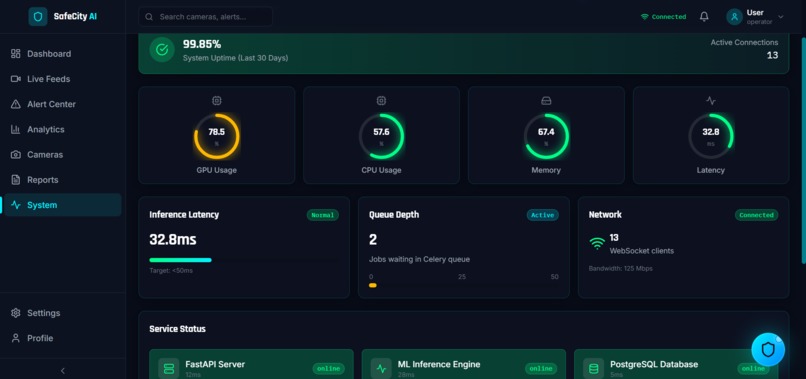Navigate to Reports
The height and width of the screenshot is (379, 806).
point(63,179)
